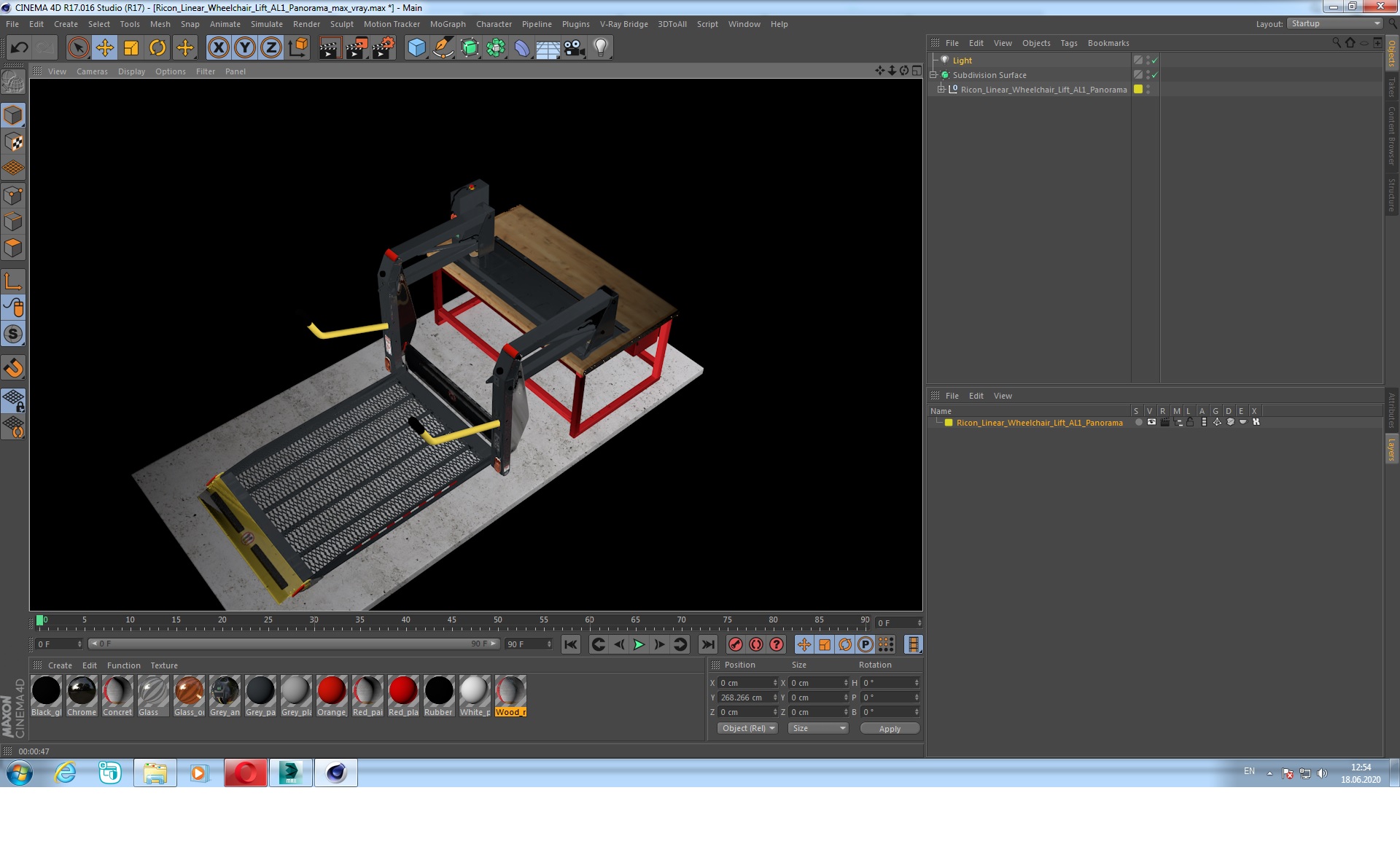Viewport: 1400px width, 844px height.
Task: Open the Size mode dropdown
Action: coord(818,728)
